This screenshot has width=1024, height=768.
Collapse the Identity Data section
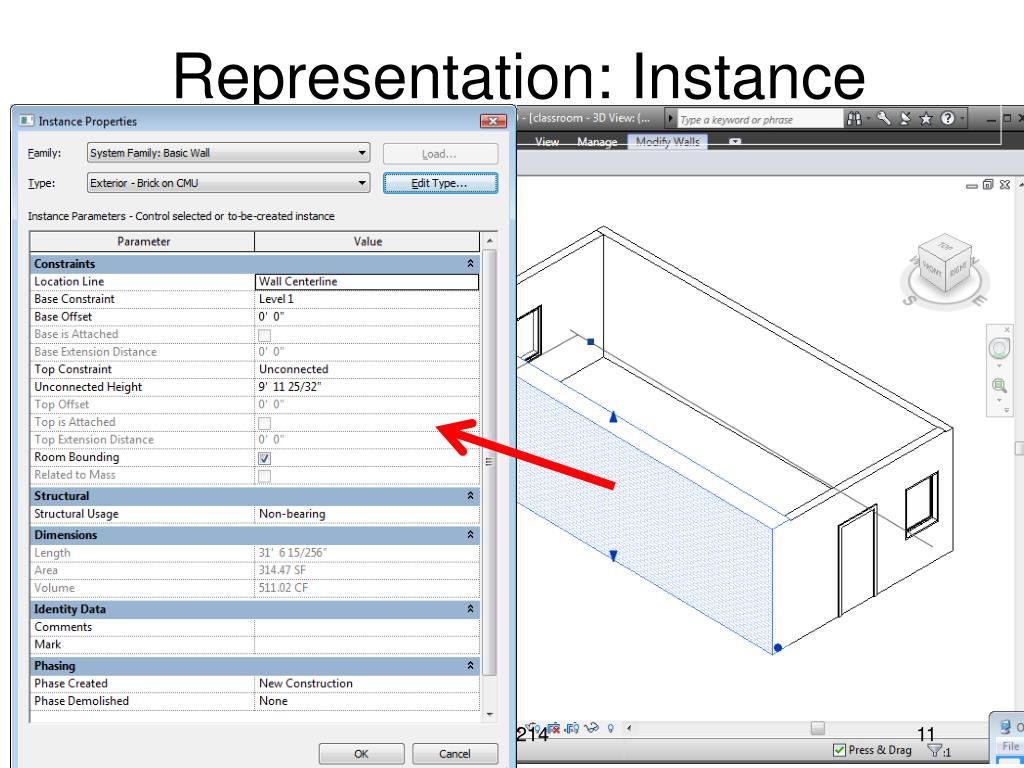point(470,609)
